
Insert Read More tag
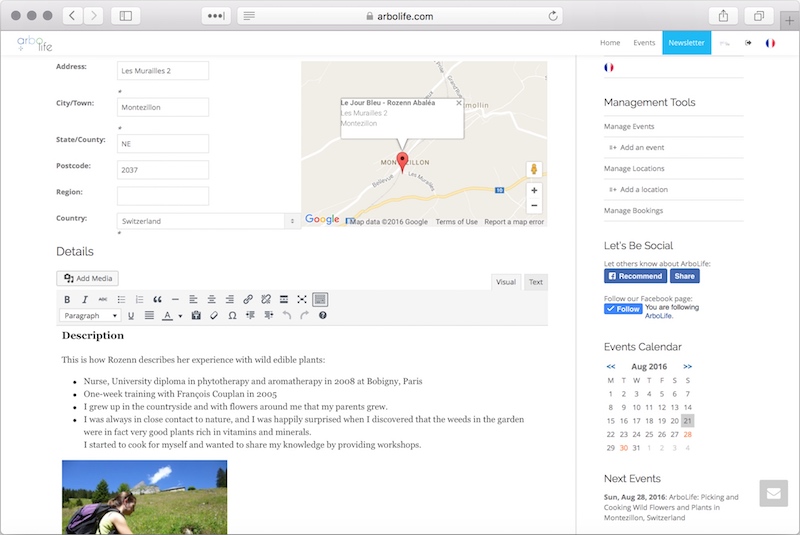pyautogui.click(x=284, y=299)
